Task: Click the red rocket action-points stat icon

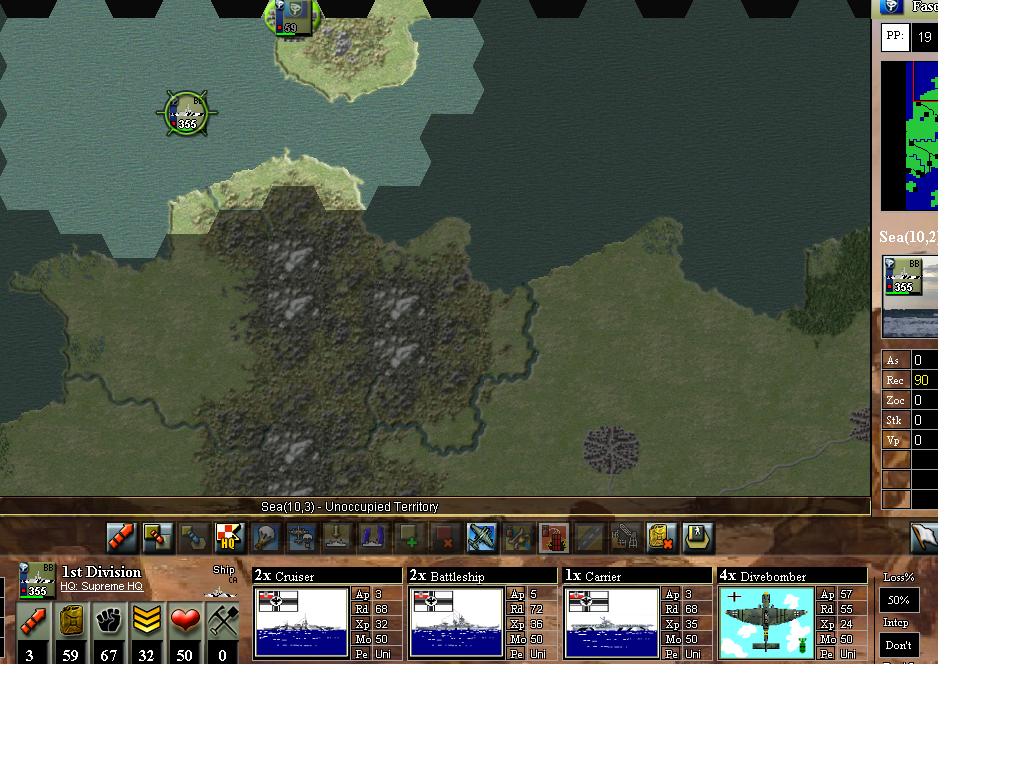Action: pos(33,621)
